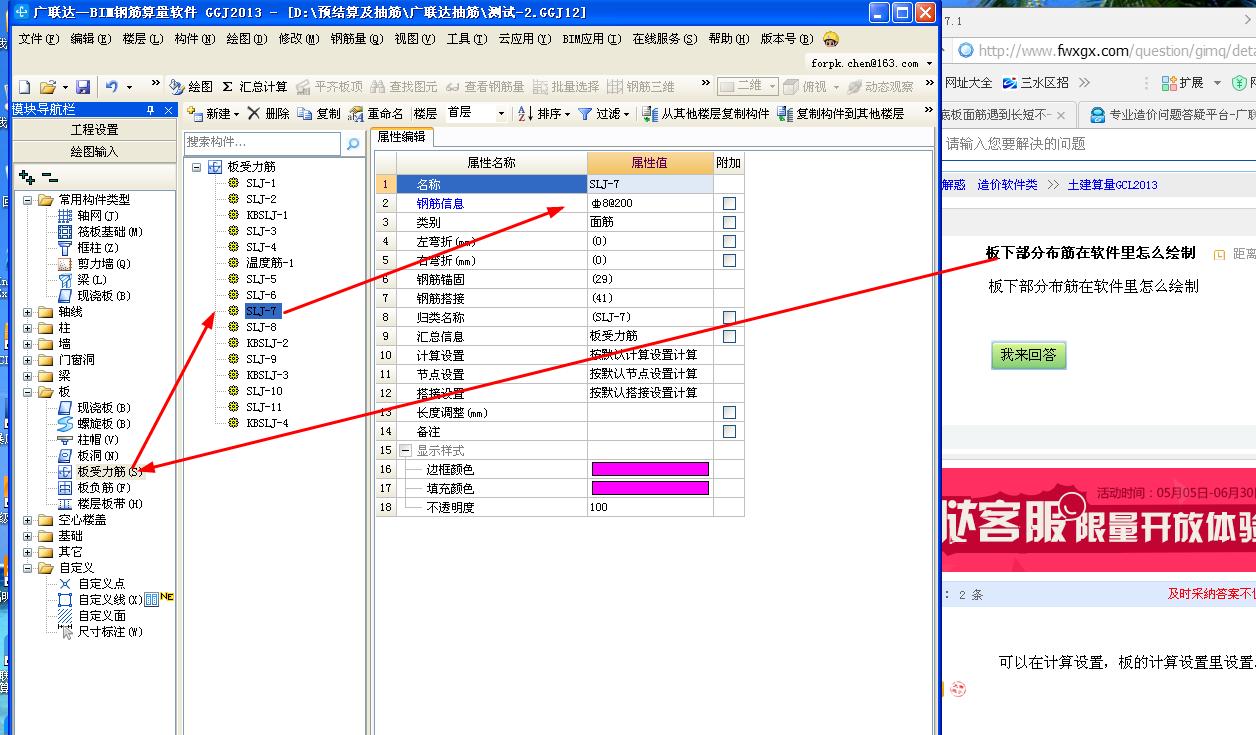Open the 文件(F) menu
Image resolution: width=1256 pixels, height=735 pixels.
click(x=39, y=39)
